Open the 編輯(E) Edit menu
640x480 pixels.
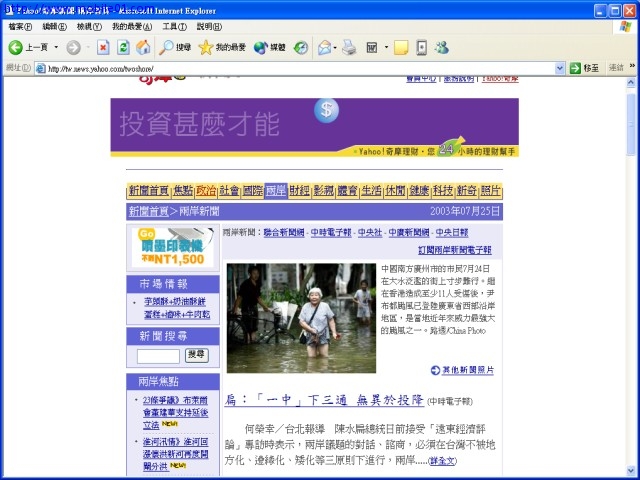(54, 27)
